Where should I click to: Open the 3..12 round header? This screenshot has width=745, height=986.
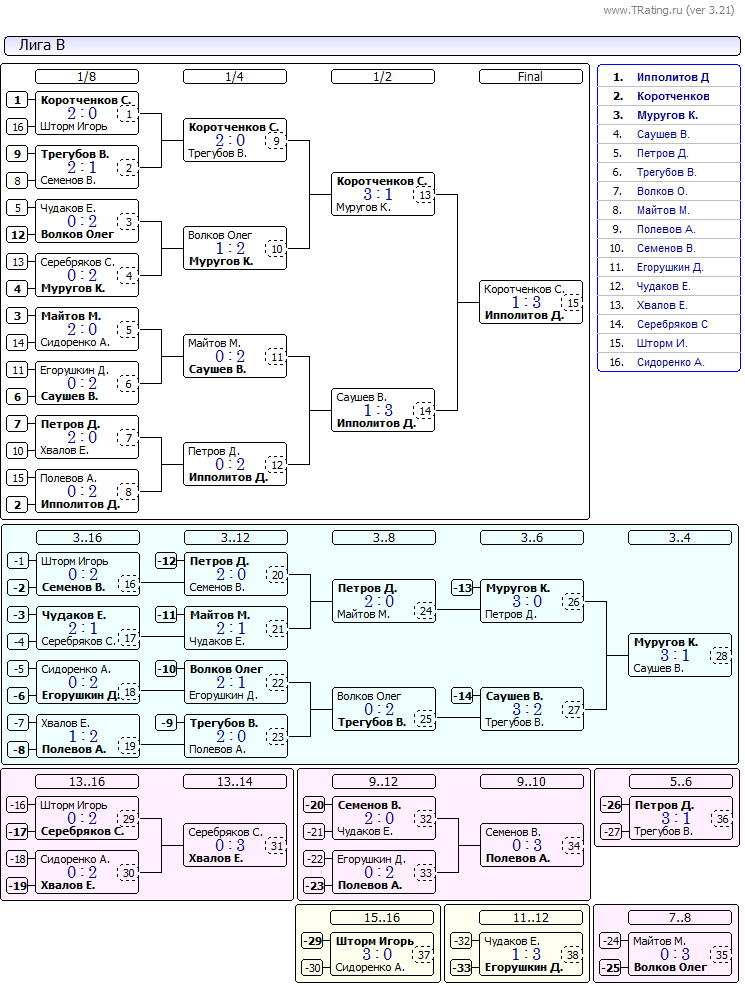pos(236,538)
